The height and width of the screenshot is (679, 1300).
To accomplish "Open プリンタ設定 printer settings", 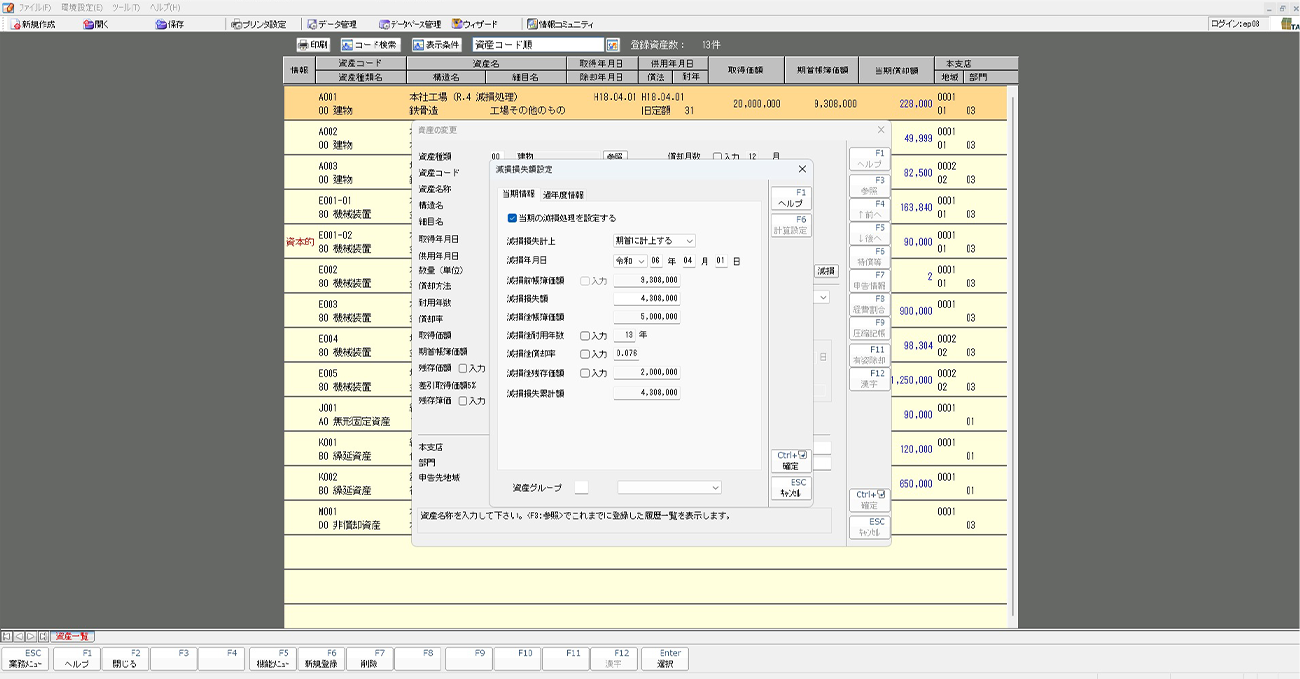I will 257,24.
